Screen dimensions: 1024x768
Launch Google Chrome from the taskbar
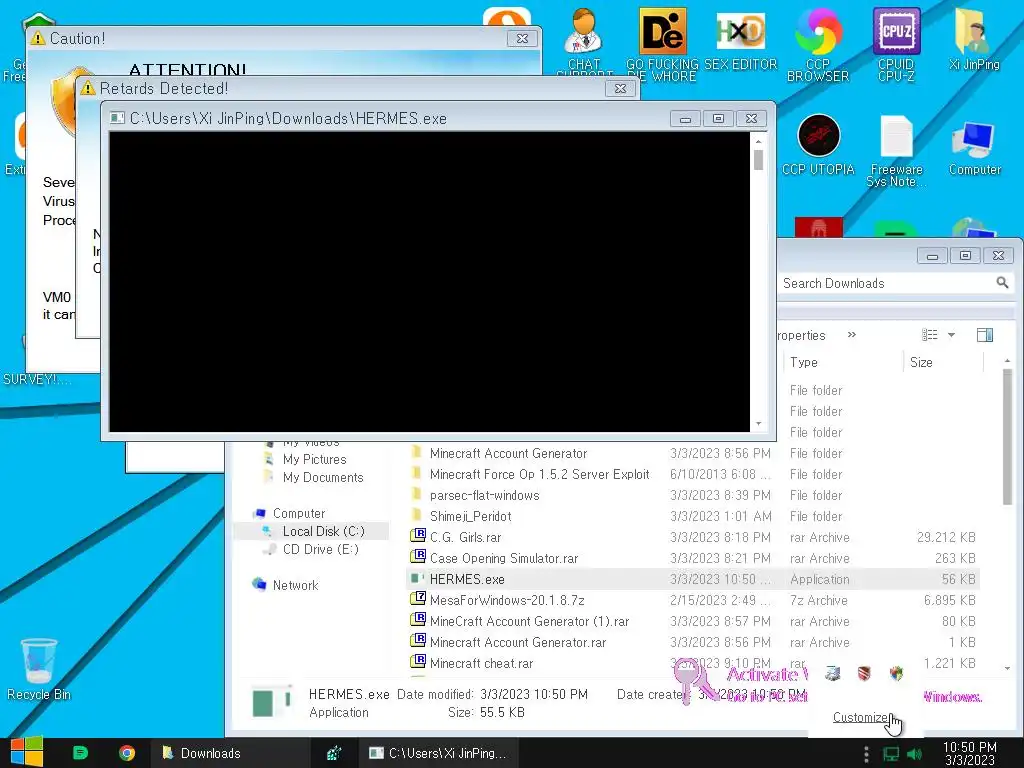click(127, 753)
